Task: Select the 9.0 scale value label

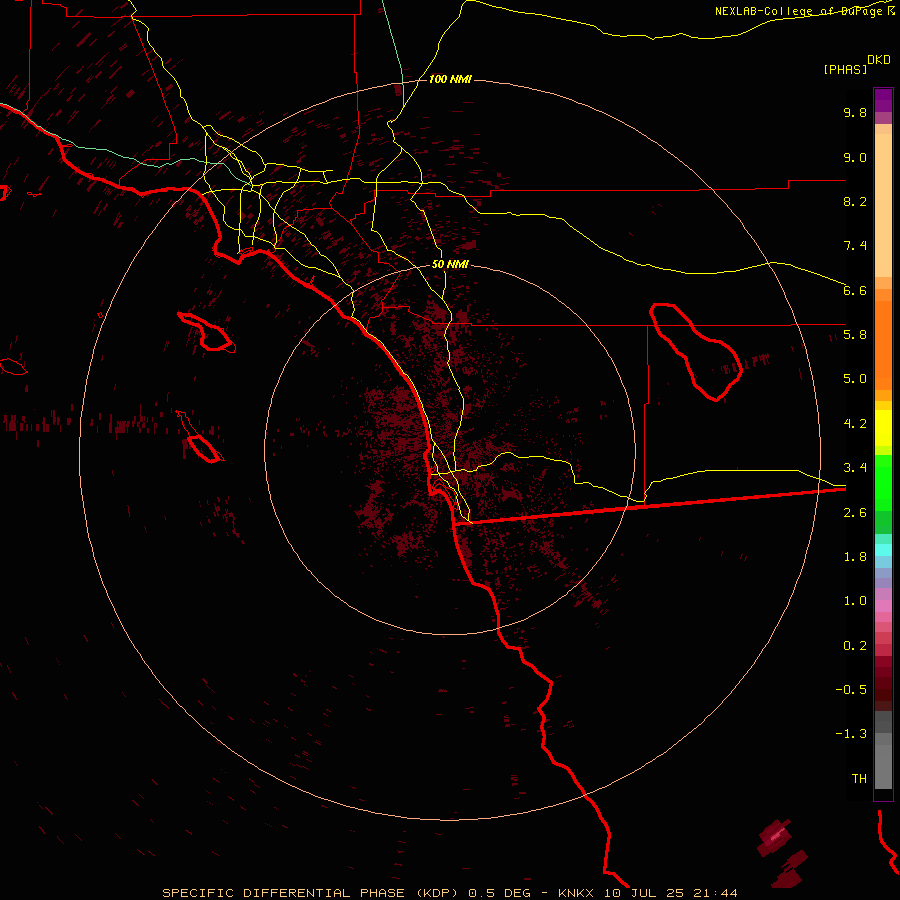Action: (855, 157)
